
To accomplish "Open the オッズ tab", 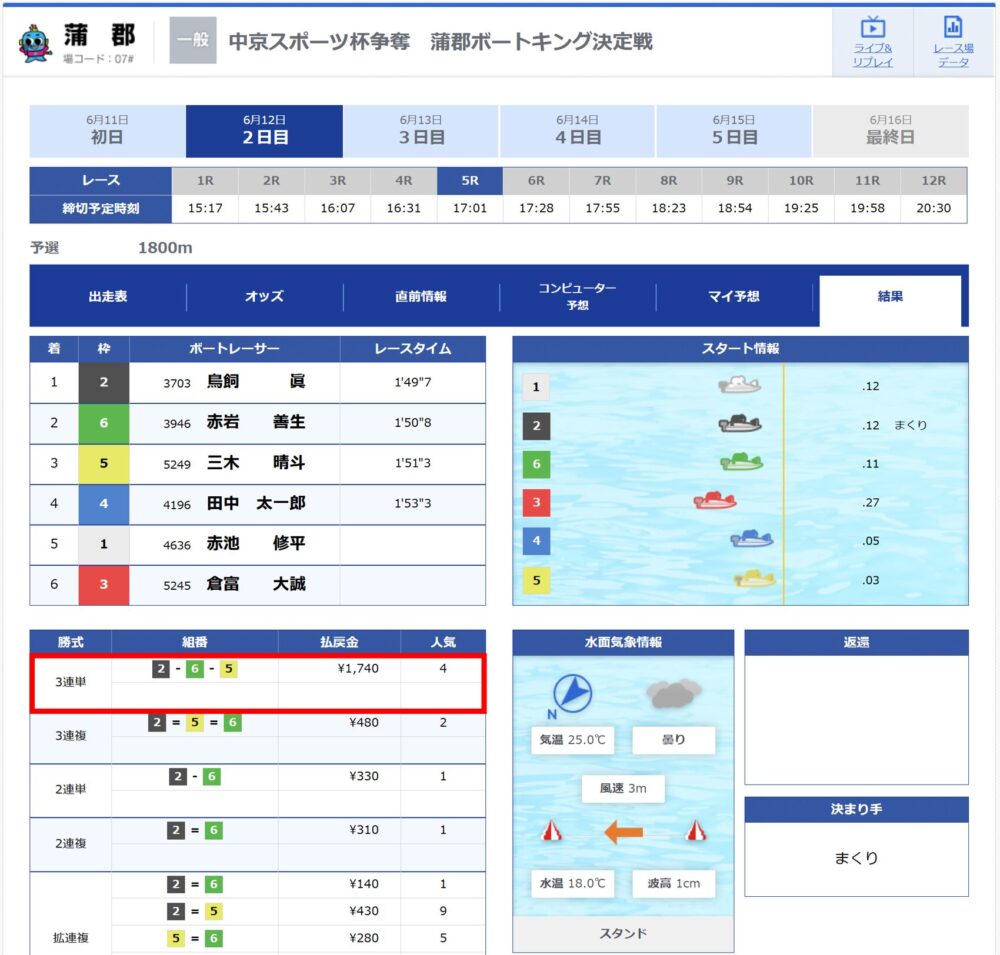I will pos(265,297).
